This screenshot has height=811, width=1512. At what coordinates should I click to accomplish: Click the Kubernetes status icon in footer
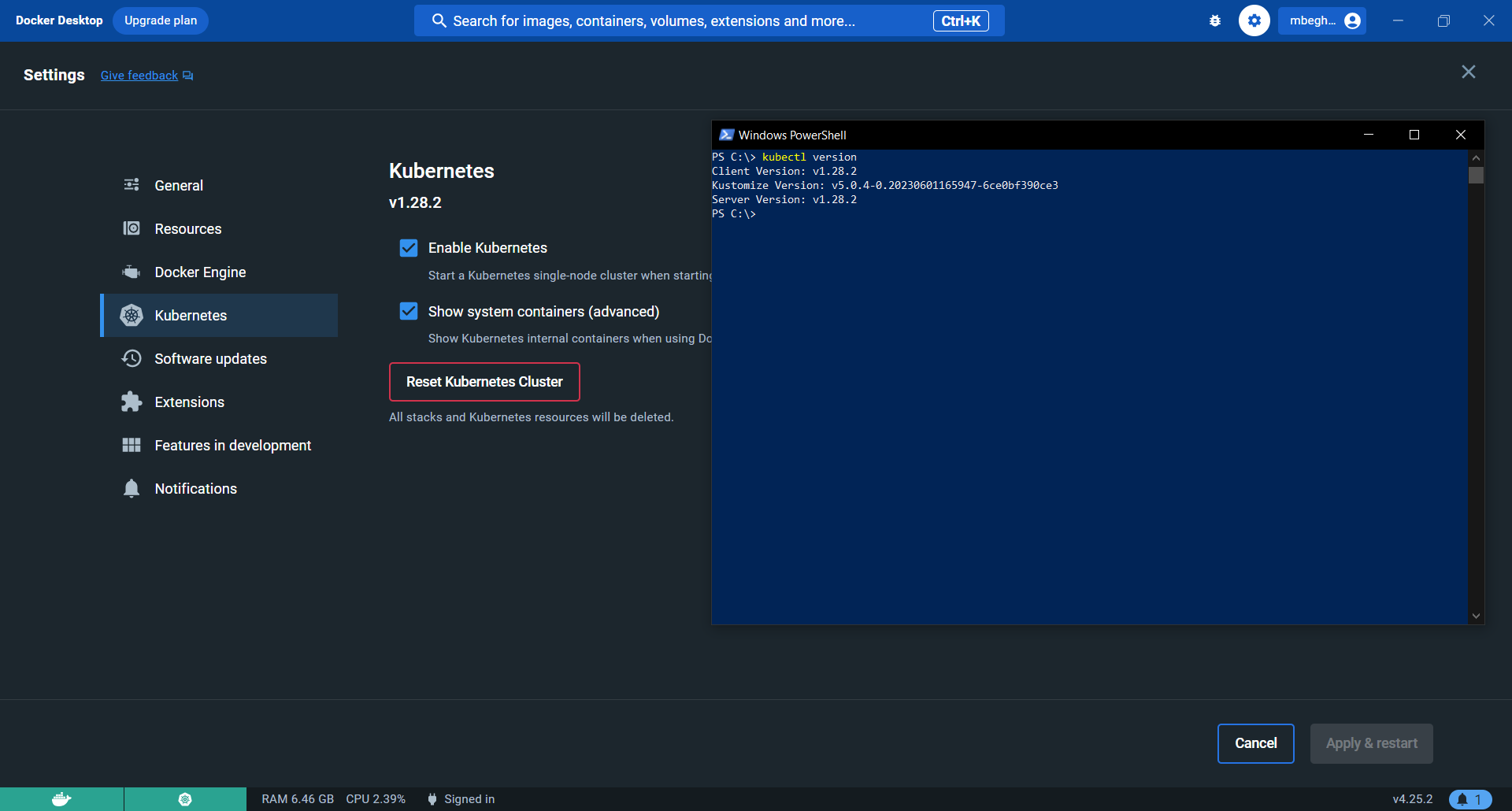coord(185,799)
